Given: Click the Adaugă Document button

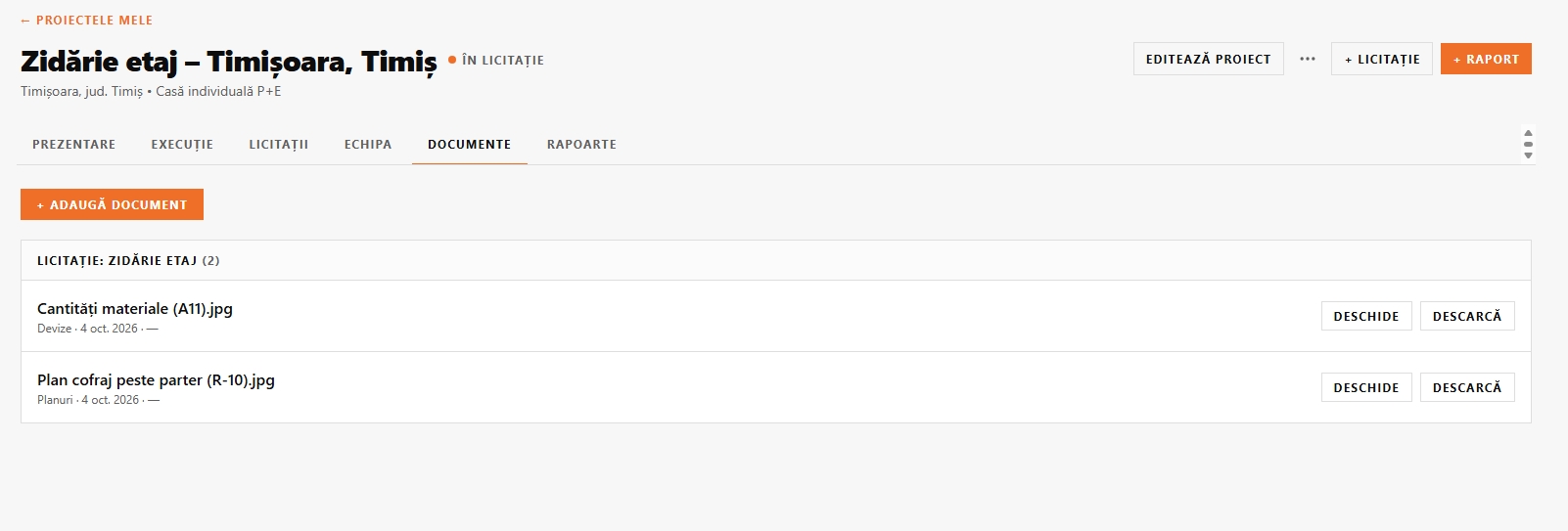Looking at the screenshot, I should (x=112, y=204).
